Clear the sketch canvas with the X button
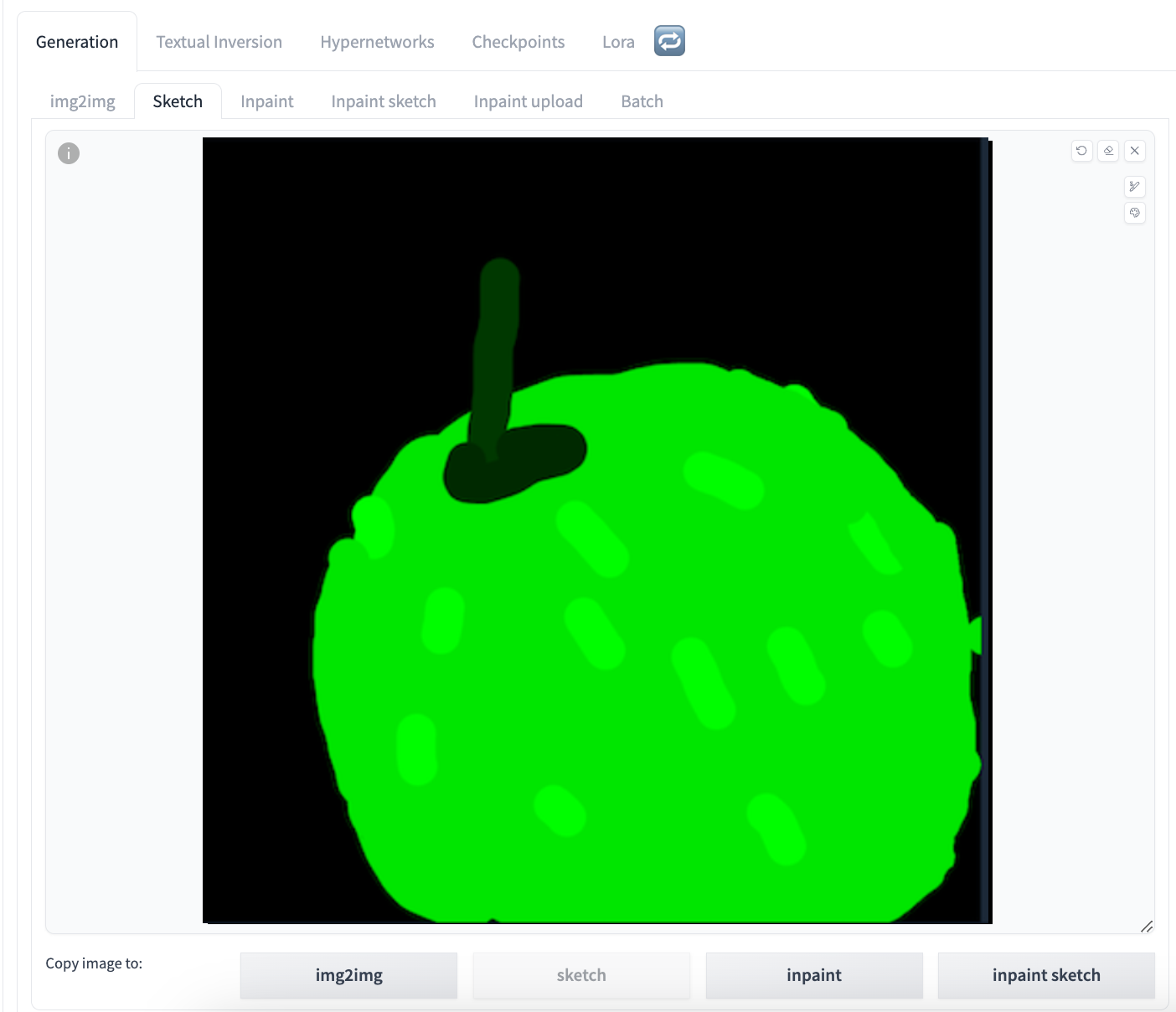The image size is (1176, 1012). 1135,151
